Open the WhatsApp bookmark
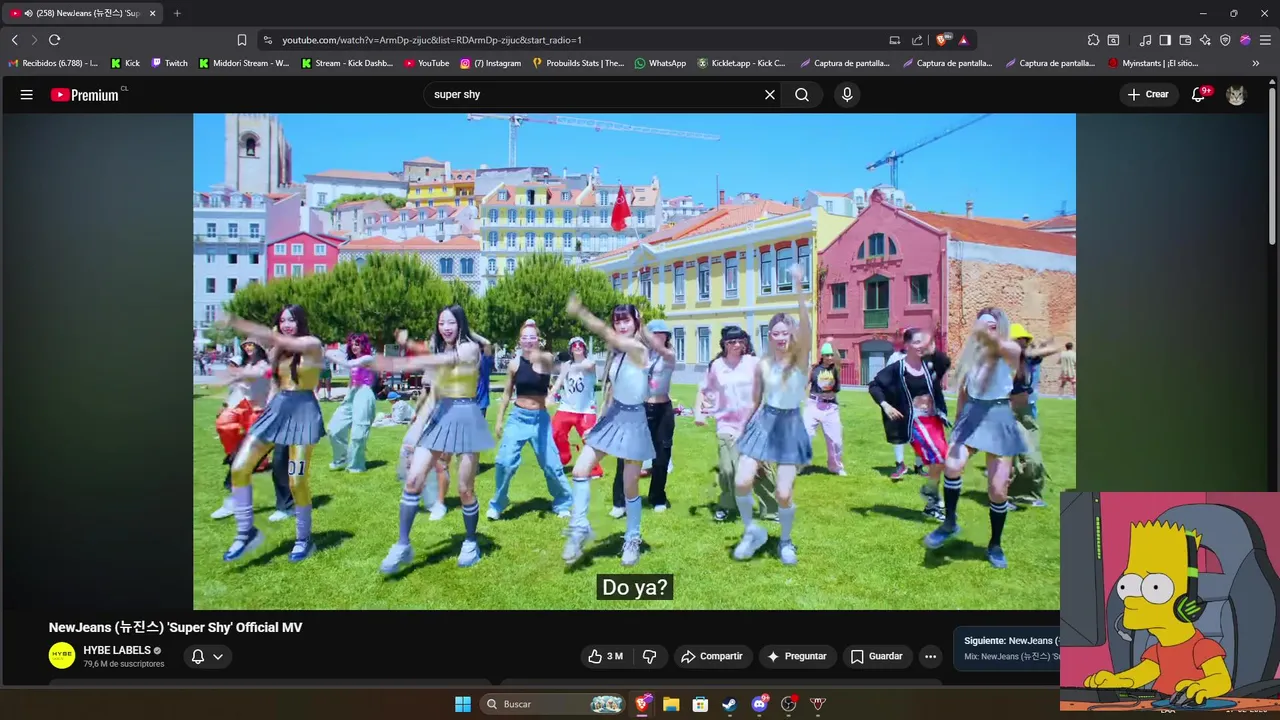 pos(661,63)
